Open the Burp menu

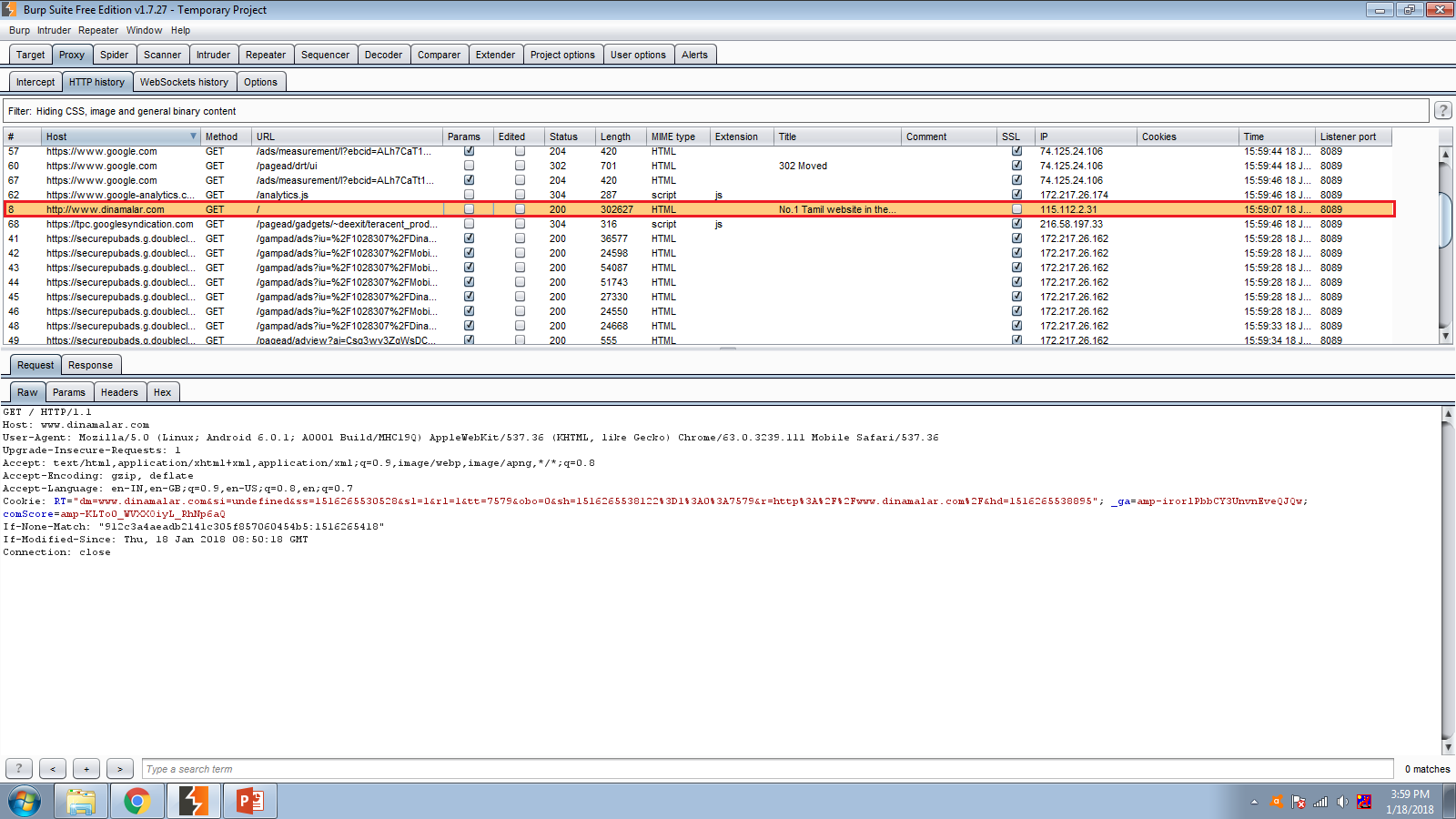click(19, 30)
